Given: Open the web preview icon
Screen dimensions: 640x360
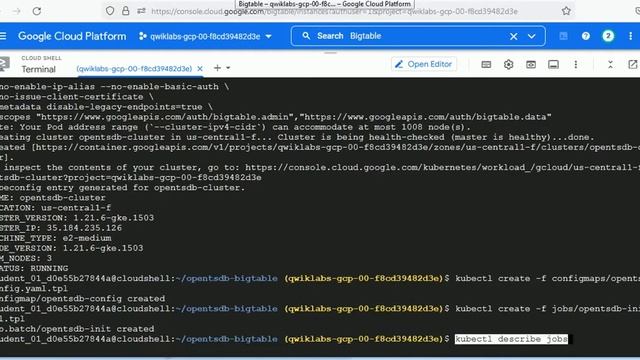Looking at the screenshot, I should tap(531, 64).
